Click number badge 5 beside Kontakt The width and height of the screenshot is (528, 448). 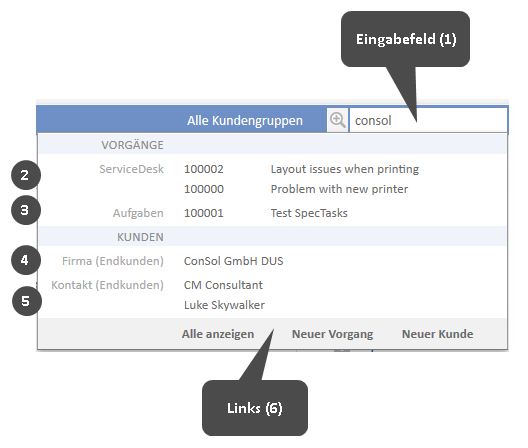27,301
